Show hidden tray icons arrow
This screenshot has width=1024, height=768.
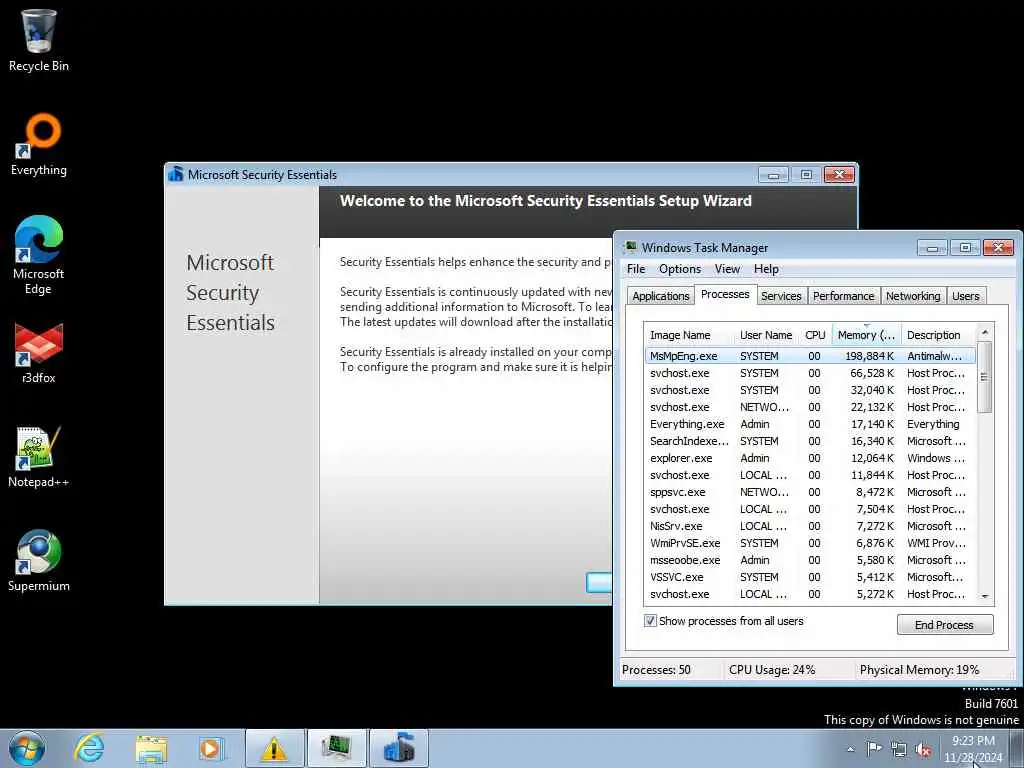(850, 749)
